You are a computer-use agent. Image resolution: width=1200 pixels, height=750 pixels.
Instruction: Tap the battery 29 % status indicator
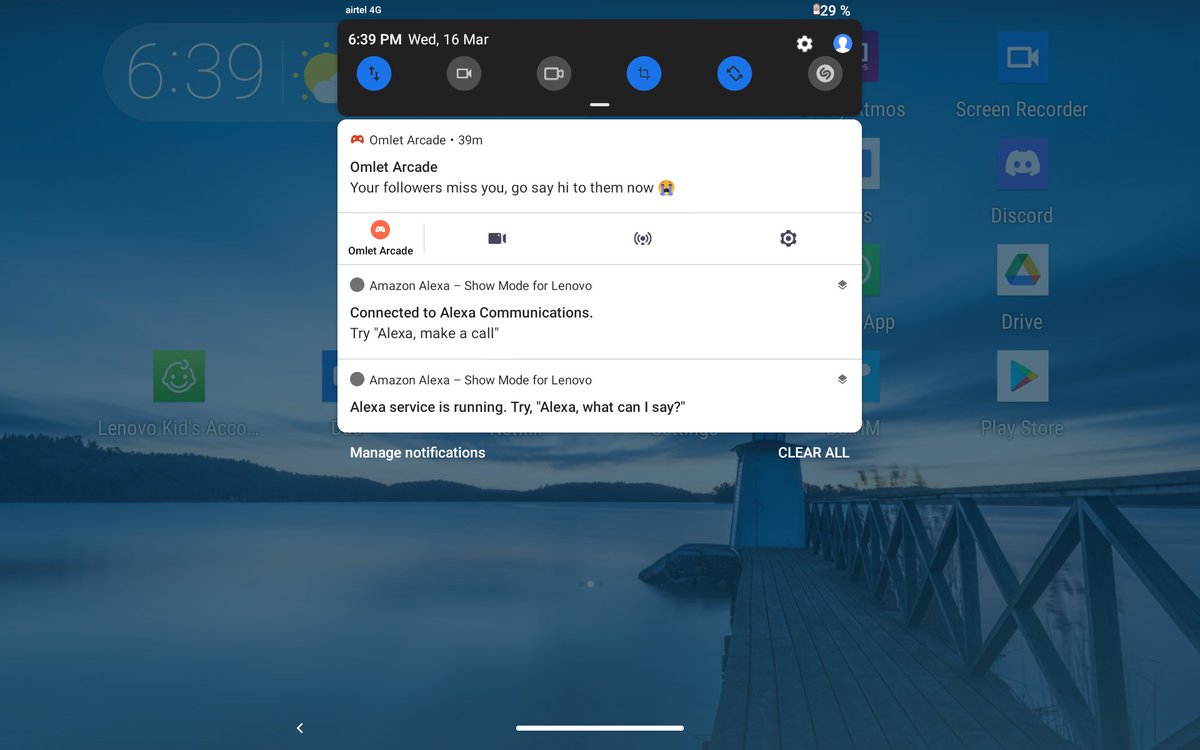[832, 10]
